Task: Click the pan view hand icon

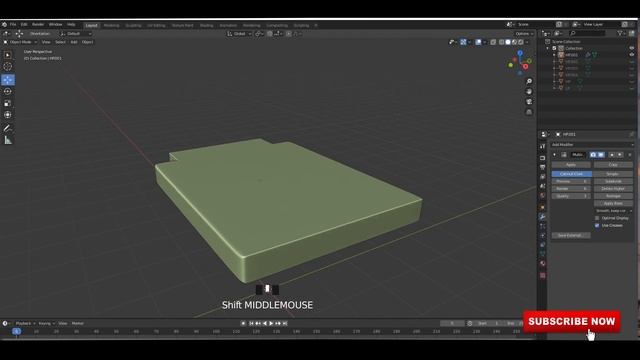Action: 529,91
